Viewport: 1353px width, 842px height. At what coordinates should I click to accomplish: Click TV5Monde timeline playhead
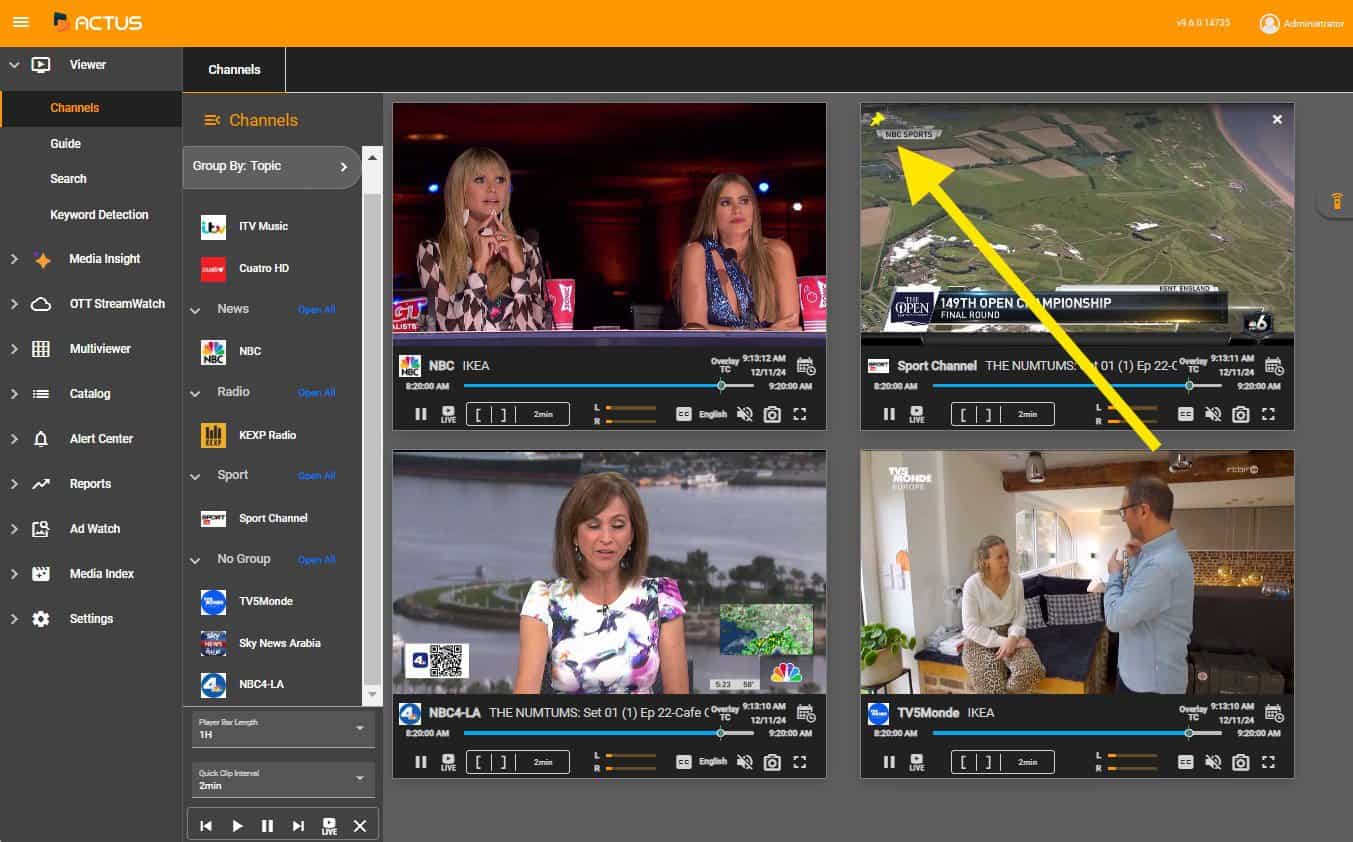[1189, 733]
